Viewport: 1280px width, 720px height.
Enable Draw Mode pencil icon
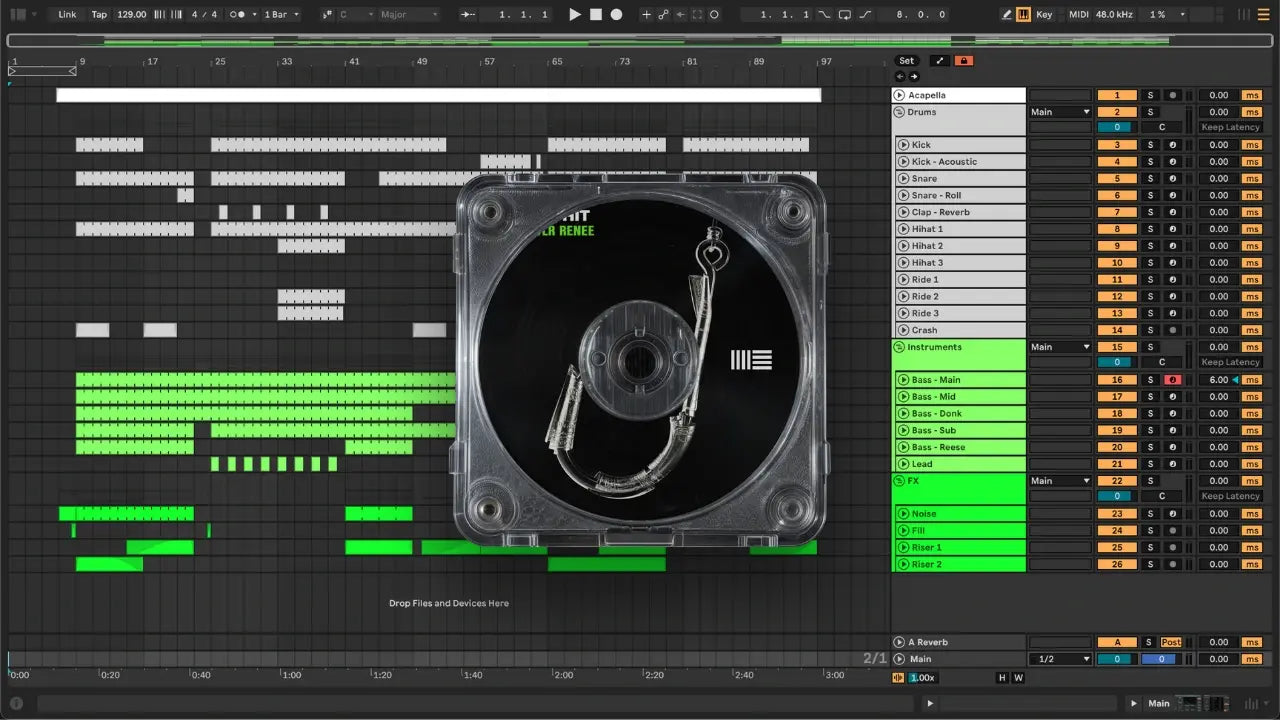click(x=1007, y=15)
